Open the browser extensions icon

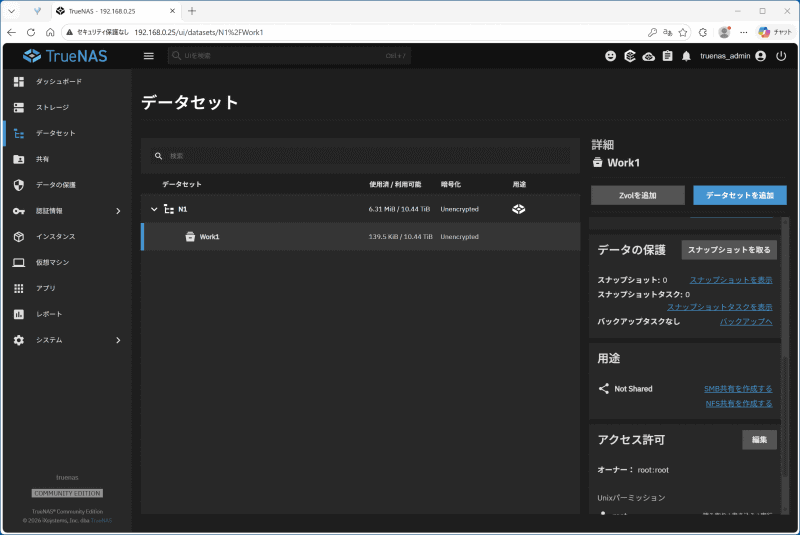pos(703,32)
